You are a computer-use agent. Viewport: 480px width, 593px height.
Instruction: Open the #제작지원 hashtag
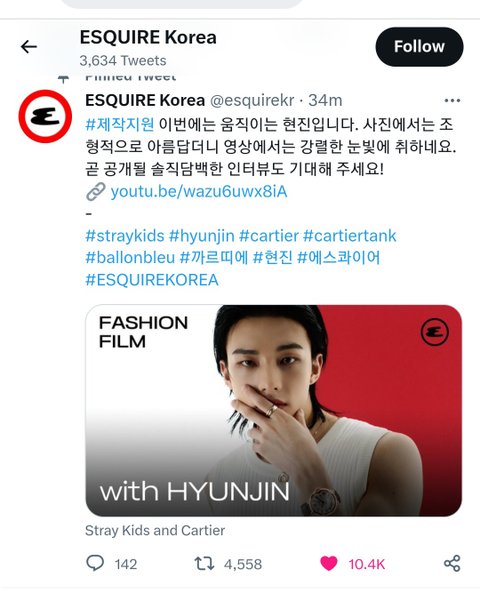tap(120, 124)
